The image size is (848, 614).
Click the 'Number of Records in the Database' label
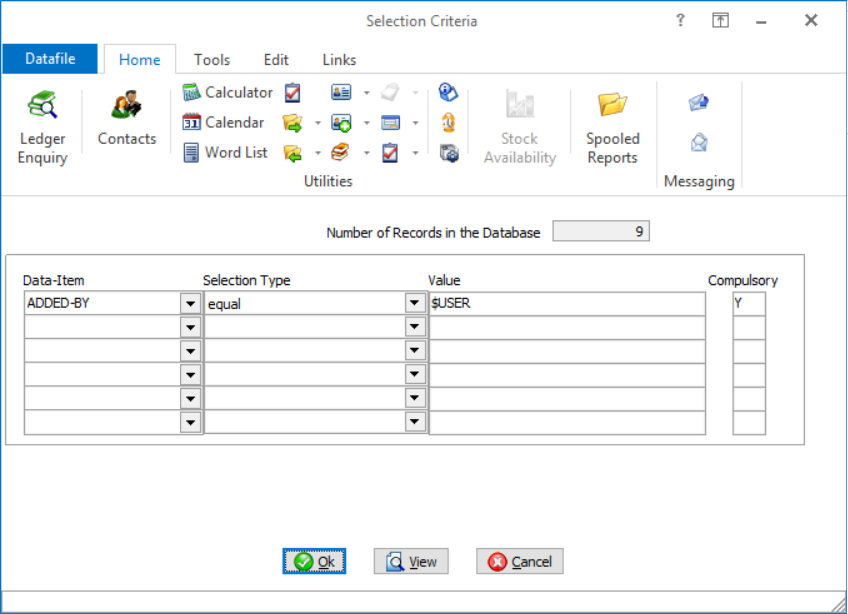(x=433, y=233)
